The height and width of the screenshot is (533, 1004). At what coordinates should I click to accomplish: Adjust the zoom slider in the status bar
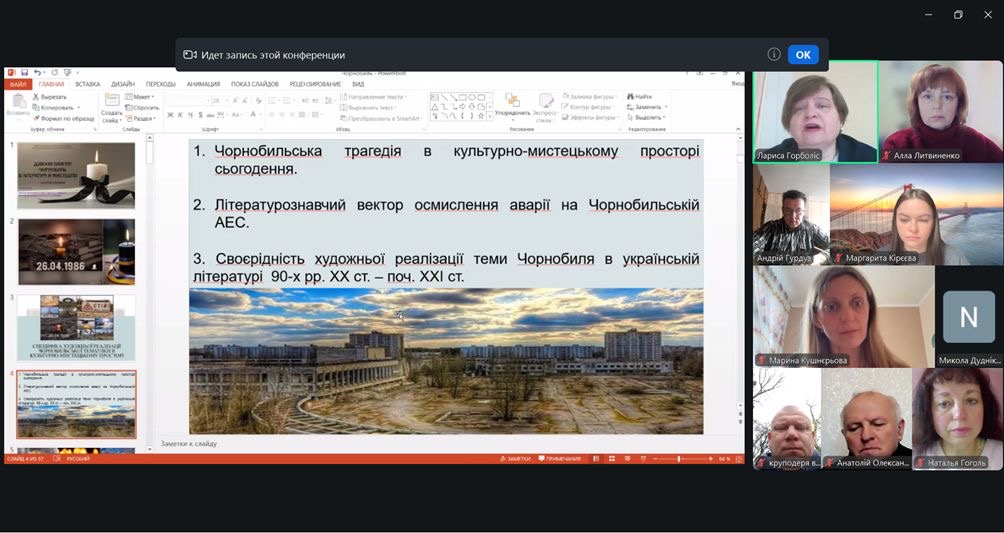coord(679,458)
